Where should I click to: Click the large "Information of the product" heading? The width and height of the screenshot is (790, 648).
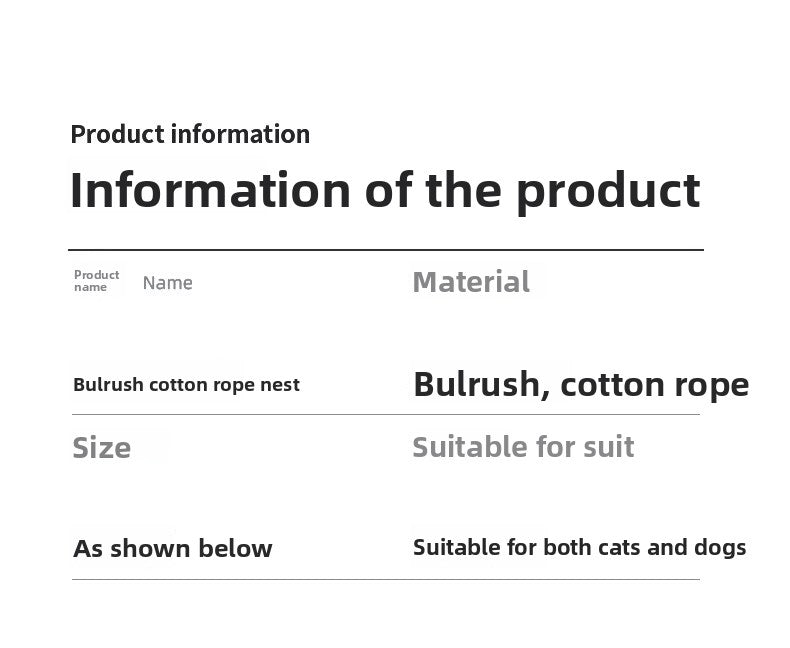tap(385, 190)
